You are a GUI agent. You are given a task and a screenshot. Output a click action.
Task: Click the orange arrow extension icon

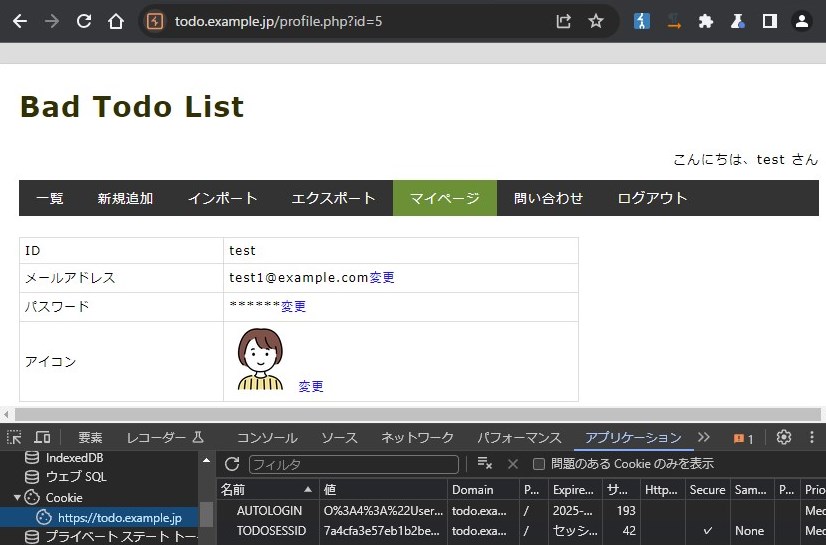pos(674,22)
